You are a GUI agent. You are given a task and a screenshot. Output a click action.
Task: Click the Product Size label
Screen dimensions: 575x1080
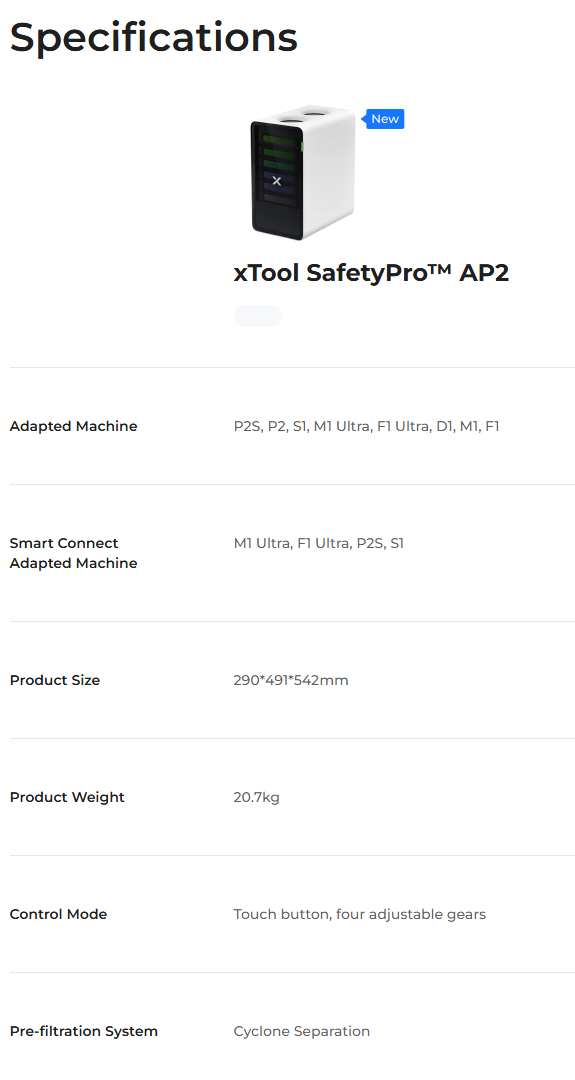[55, 681]
